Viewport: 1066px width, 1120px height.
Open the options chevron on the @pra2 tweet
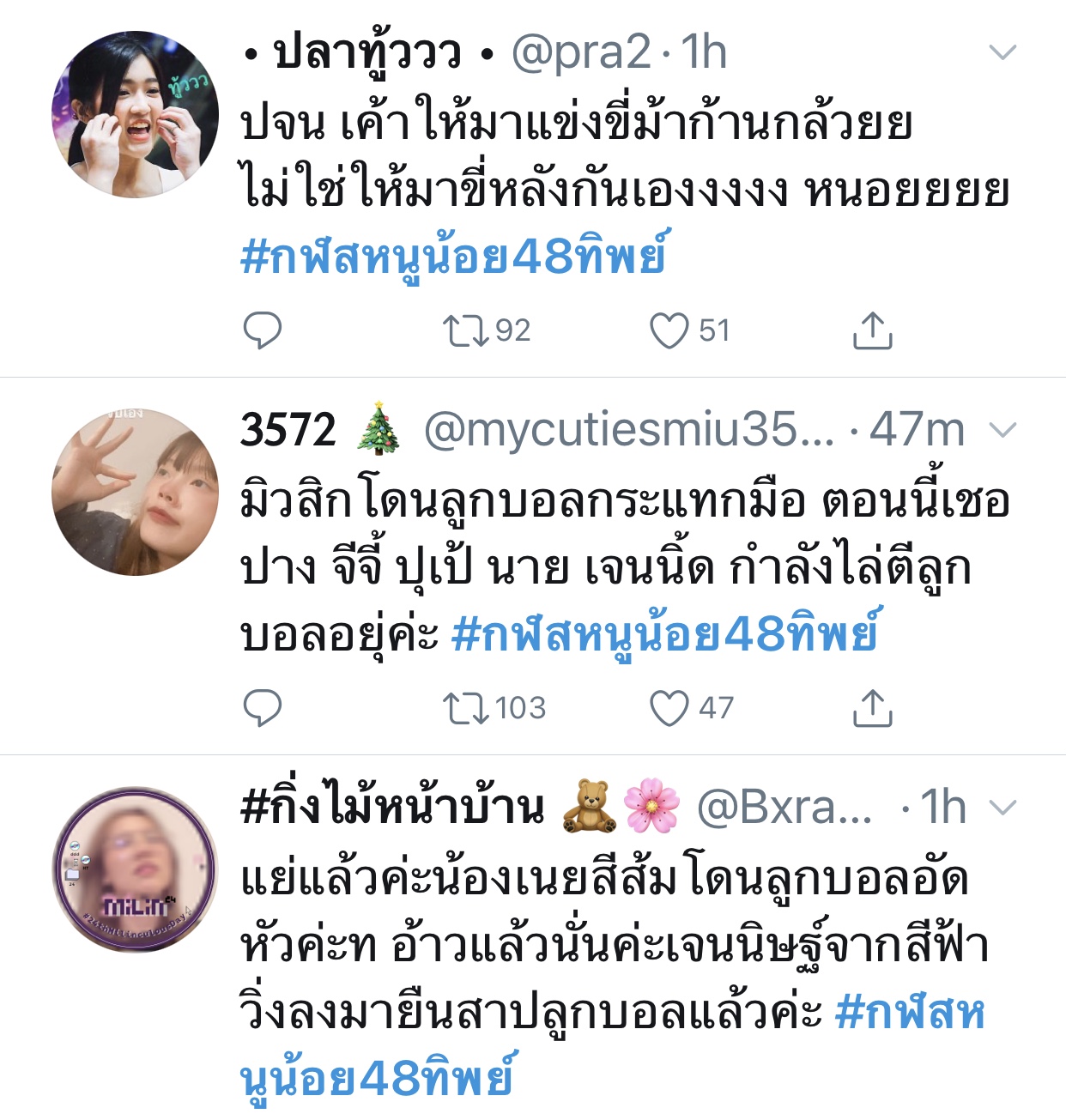click(x=1002, y=52)
